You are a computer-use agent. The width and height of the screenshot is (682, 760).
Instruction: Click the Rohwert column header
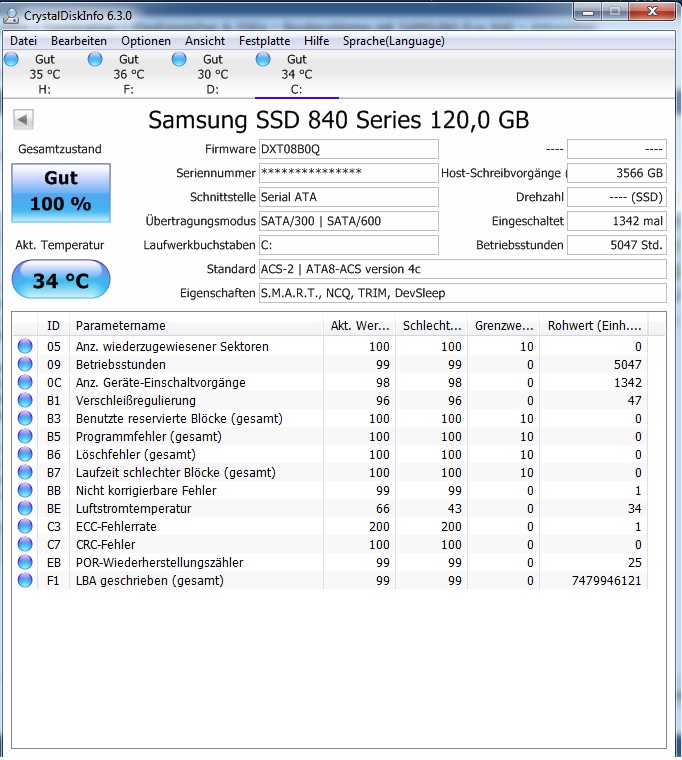pos(594,325)
